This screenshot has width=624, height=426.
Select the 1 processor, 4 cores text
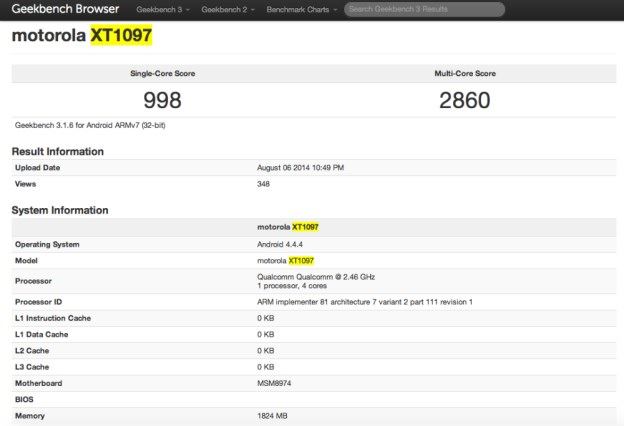coord(292,286)
